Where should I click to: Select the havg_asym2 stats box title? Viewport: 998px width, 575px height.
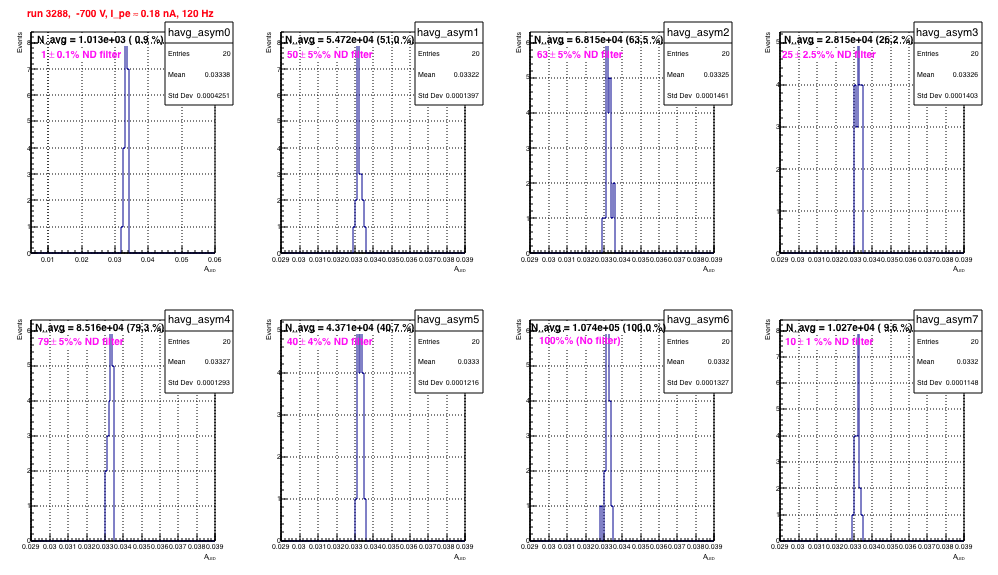(698, 32)
